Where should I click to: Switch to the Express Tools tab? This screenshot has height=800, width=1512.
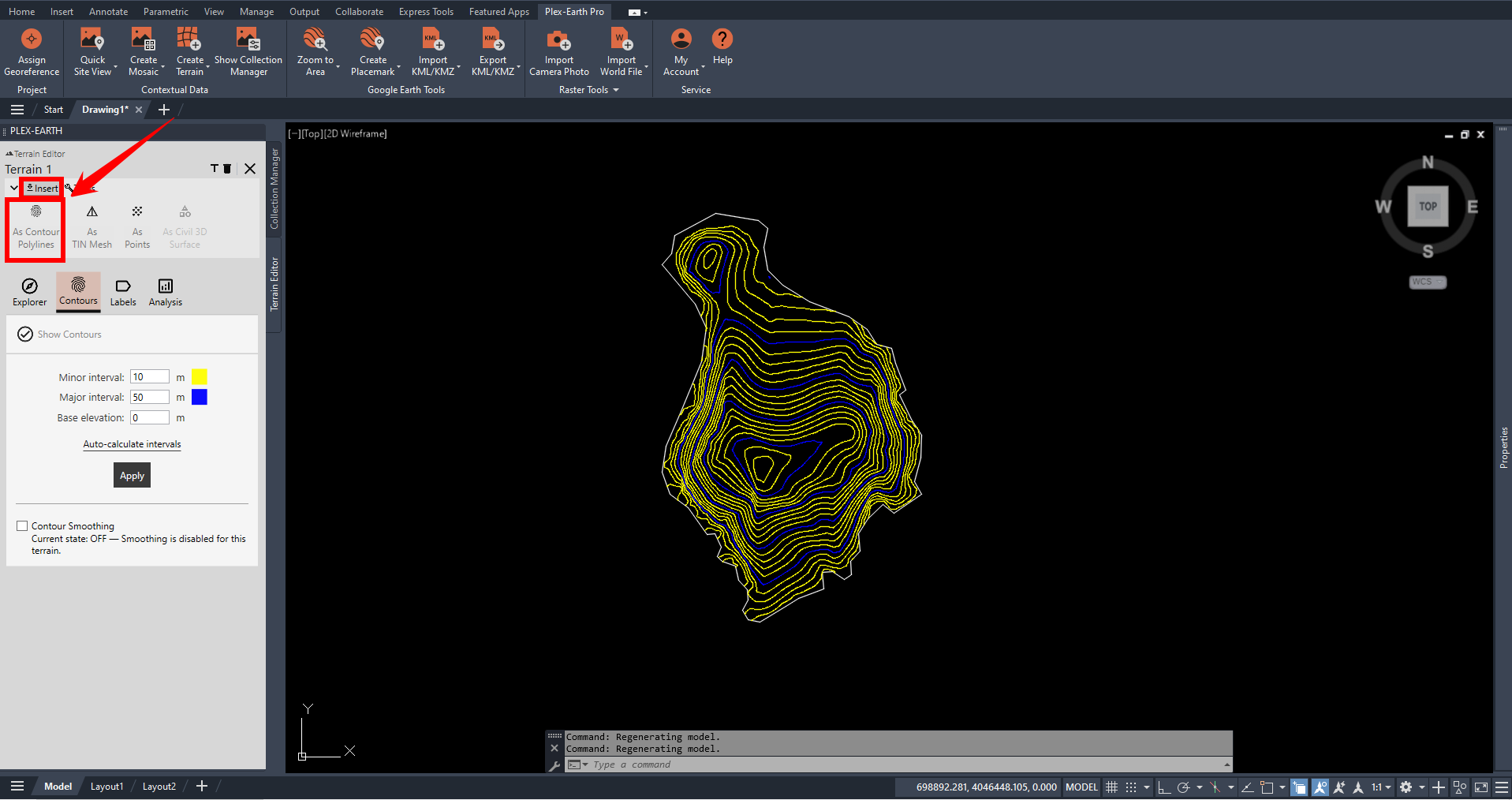point(426,12)
